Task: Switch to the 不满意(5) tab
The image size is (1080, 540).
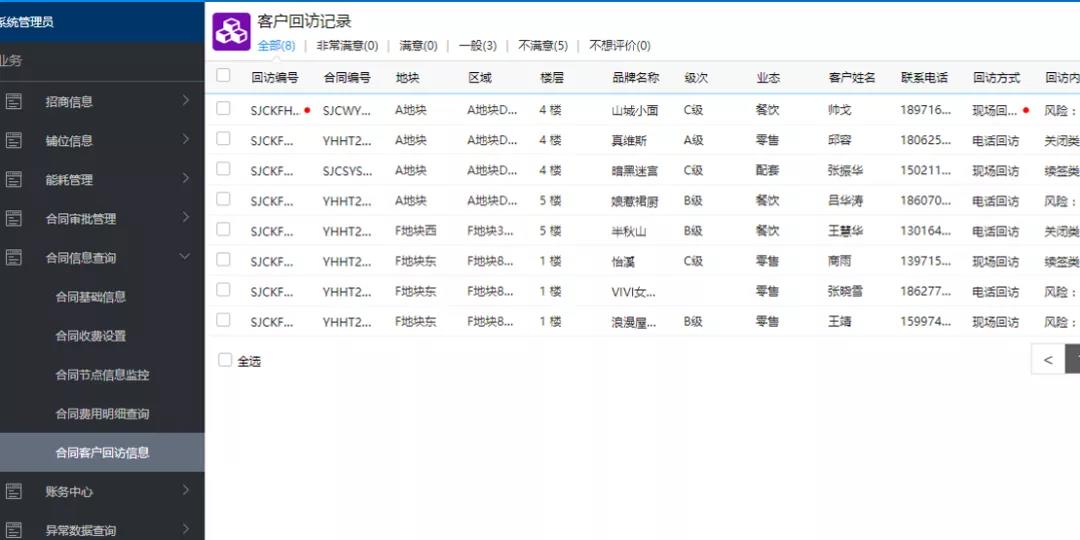Action: point(542,46)
